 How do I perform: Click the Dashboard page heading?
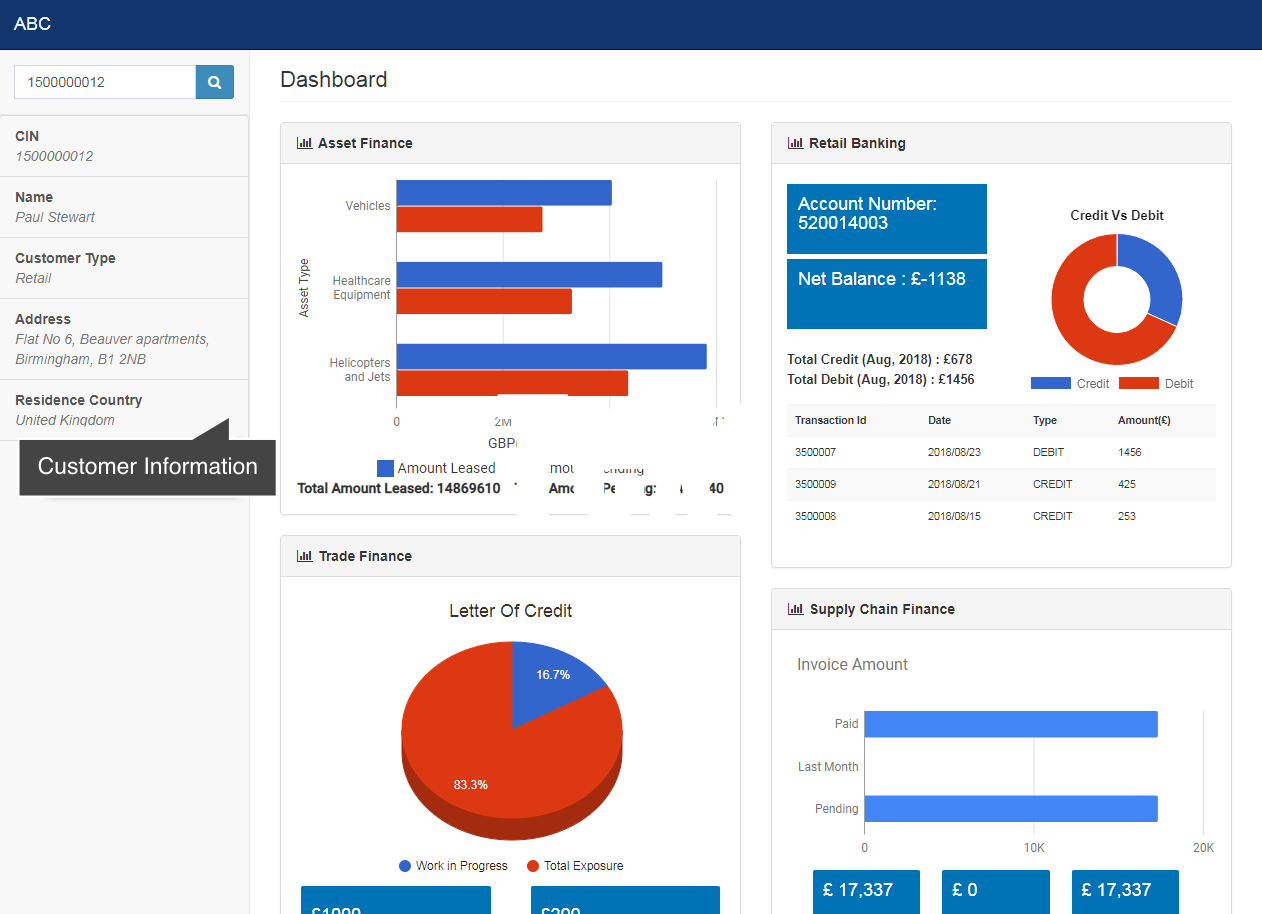click(x=334, y=80)
